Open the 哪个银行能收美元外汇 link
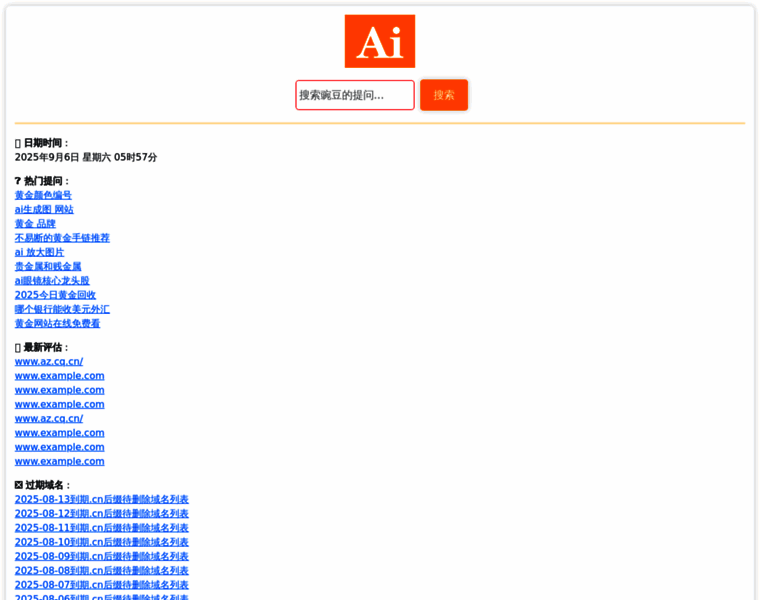Image resolution: width=760 pixels, height=600 pixels. pos(62,309)
